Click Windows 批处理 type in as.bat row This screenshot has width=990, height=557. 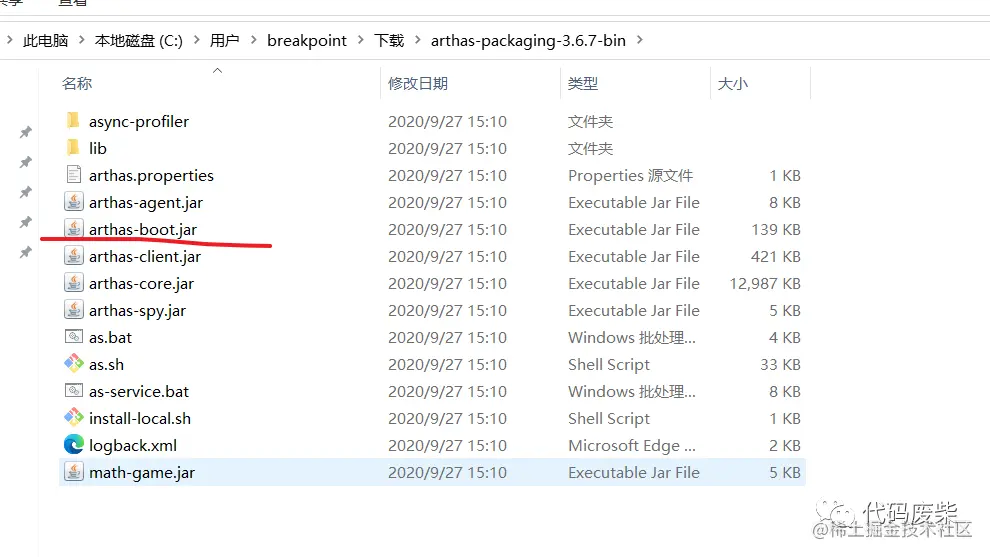[631, 337]
